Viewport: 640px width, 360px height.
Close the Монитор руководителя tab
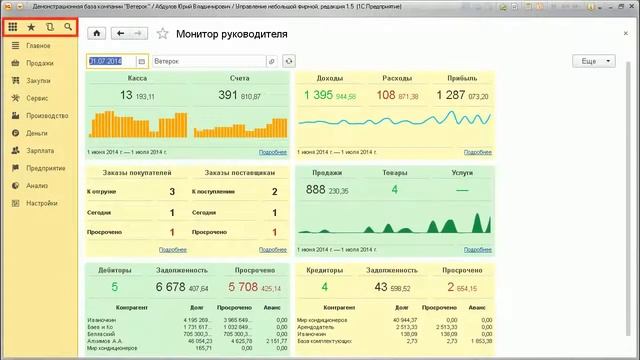626,33
